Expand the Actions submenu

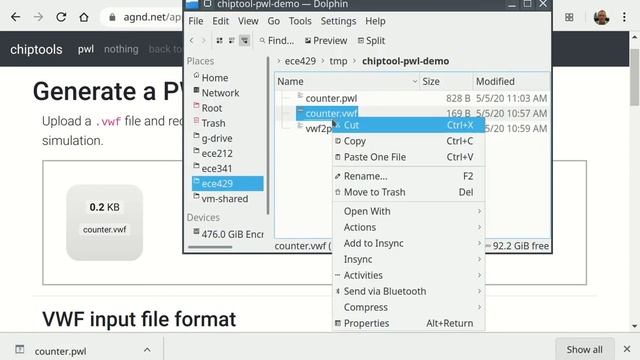409,227
